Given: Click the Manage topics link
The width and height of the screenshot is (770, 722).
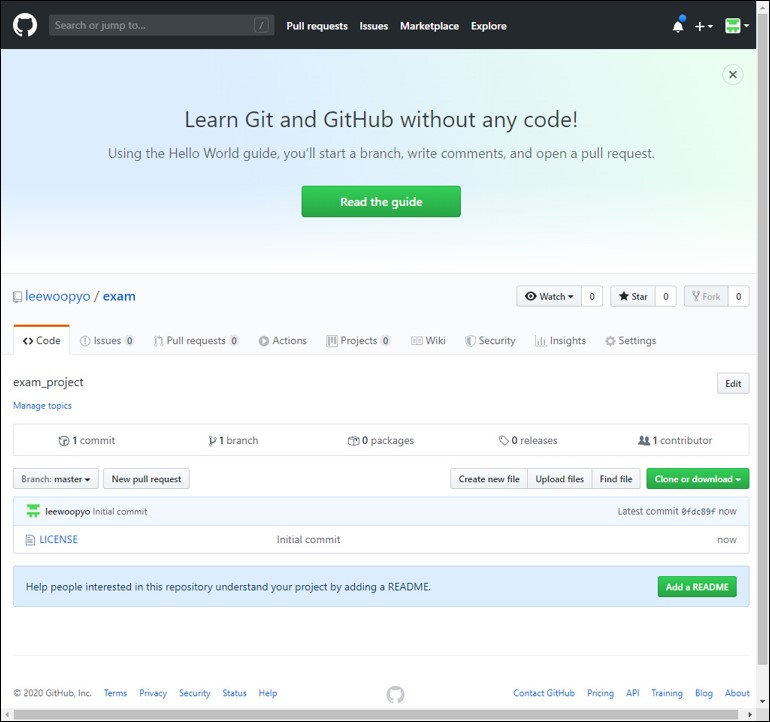Looking at the screenshot, I should (x=42, y=406).
